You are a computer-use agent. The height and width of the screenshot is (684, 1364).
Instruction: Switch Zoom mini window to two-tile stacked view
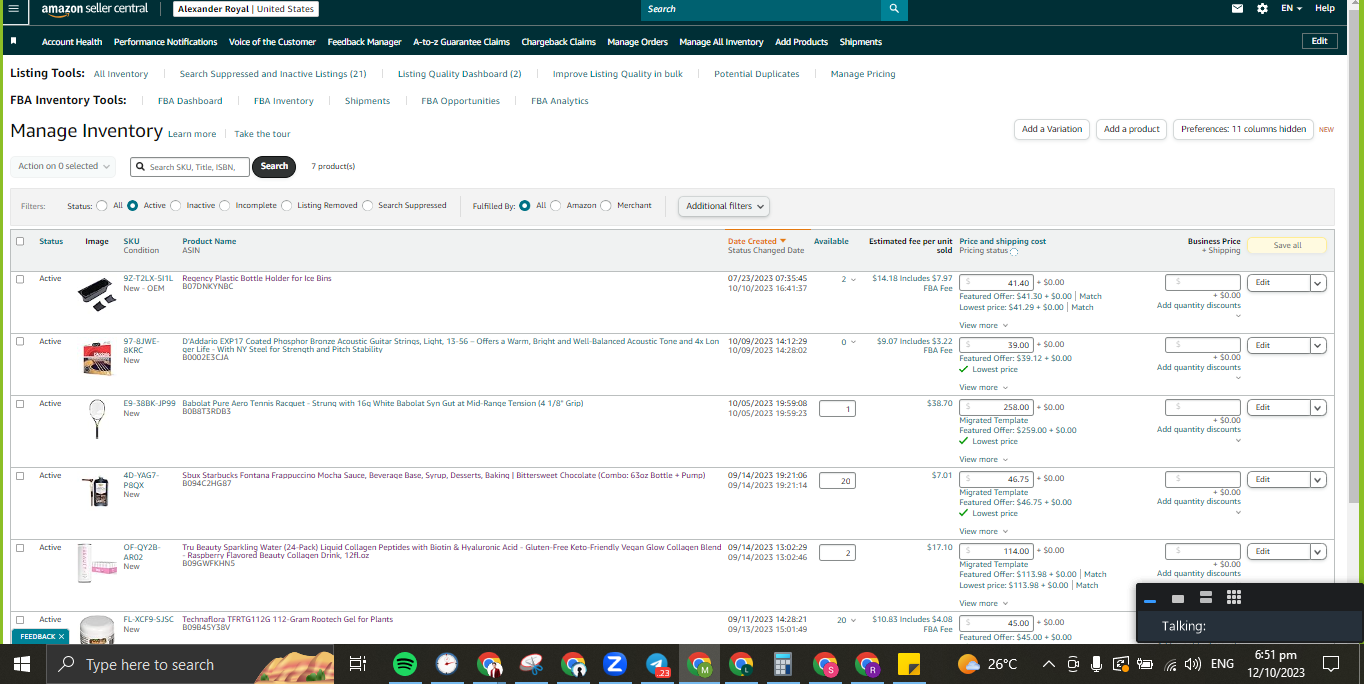coord(1206,597)
